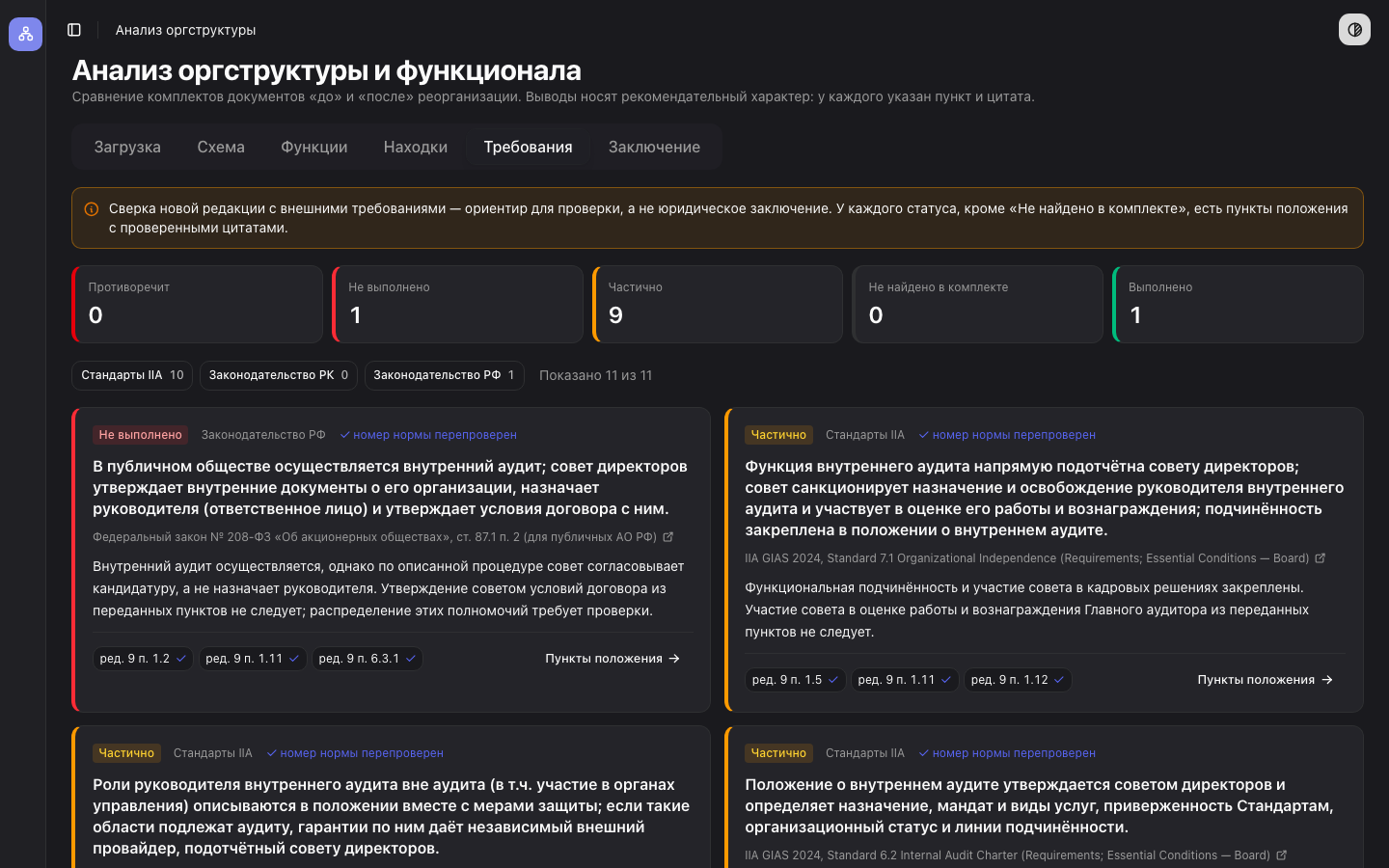Image resolution: width=1389 pixels, height=868 pixels.
Task: Open citation chip ред. 9 п. 1.2
Action: (143, 659)
